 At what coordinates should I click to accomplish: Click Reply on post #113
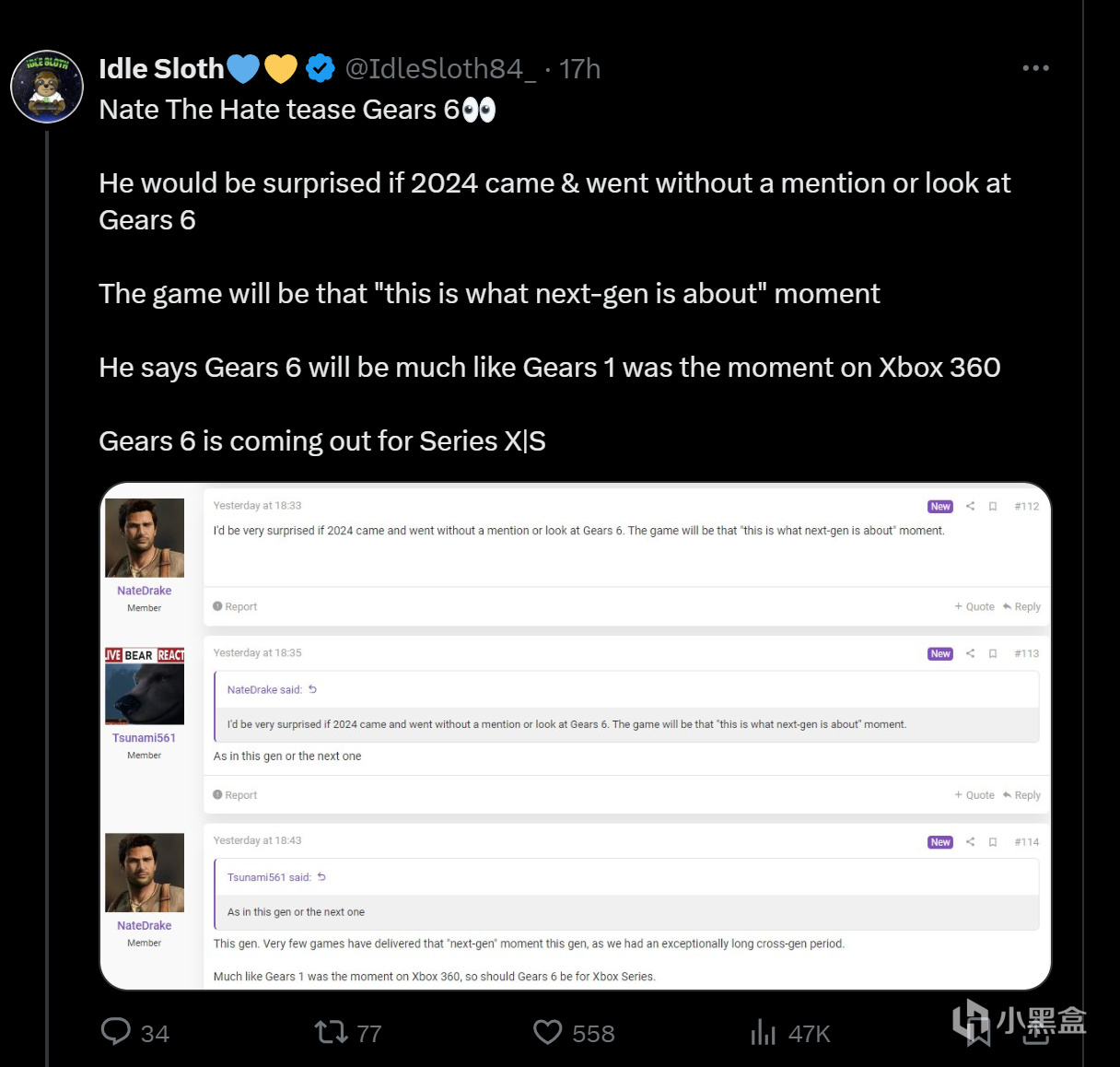pyautogui.click(x=1022, y=795)
